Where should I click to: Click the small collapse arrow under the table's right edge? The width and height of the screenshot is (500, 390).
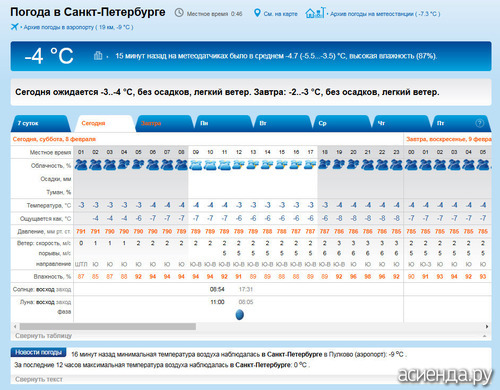pos(484,336)
